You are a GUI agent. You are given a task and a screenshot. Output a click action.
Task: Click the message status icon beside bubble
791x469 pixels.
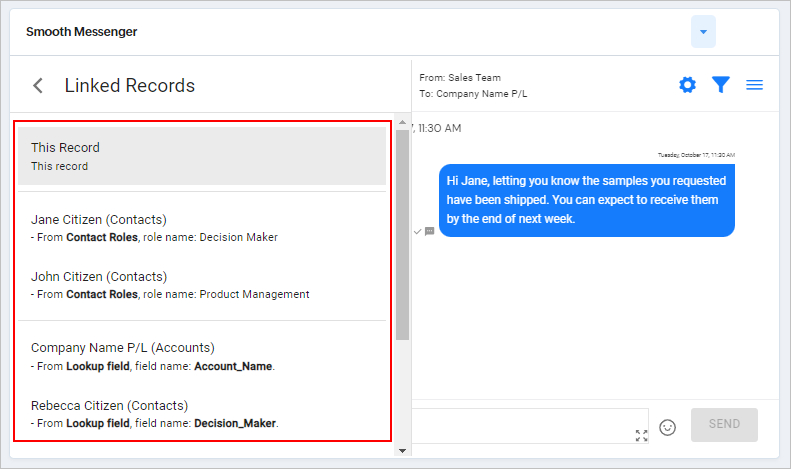click(429, 231)
